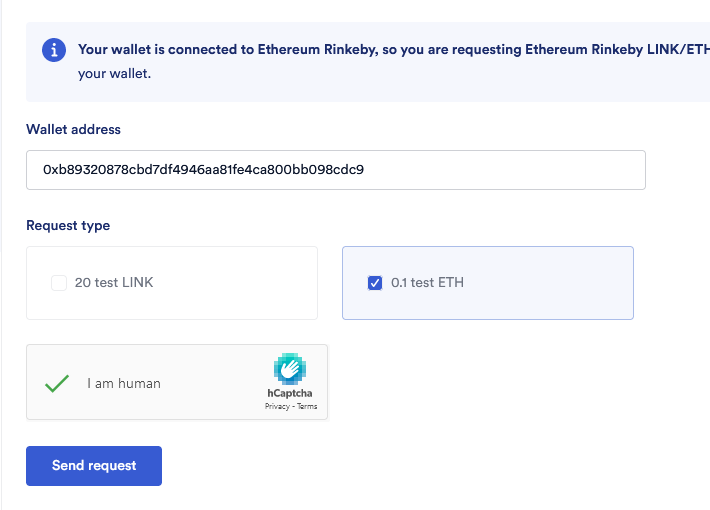Click the hCaptcha brand name text
The width and height of the screenshot is (710, 510).
[x=290, y=393]
